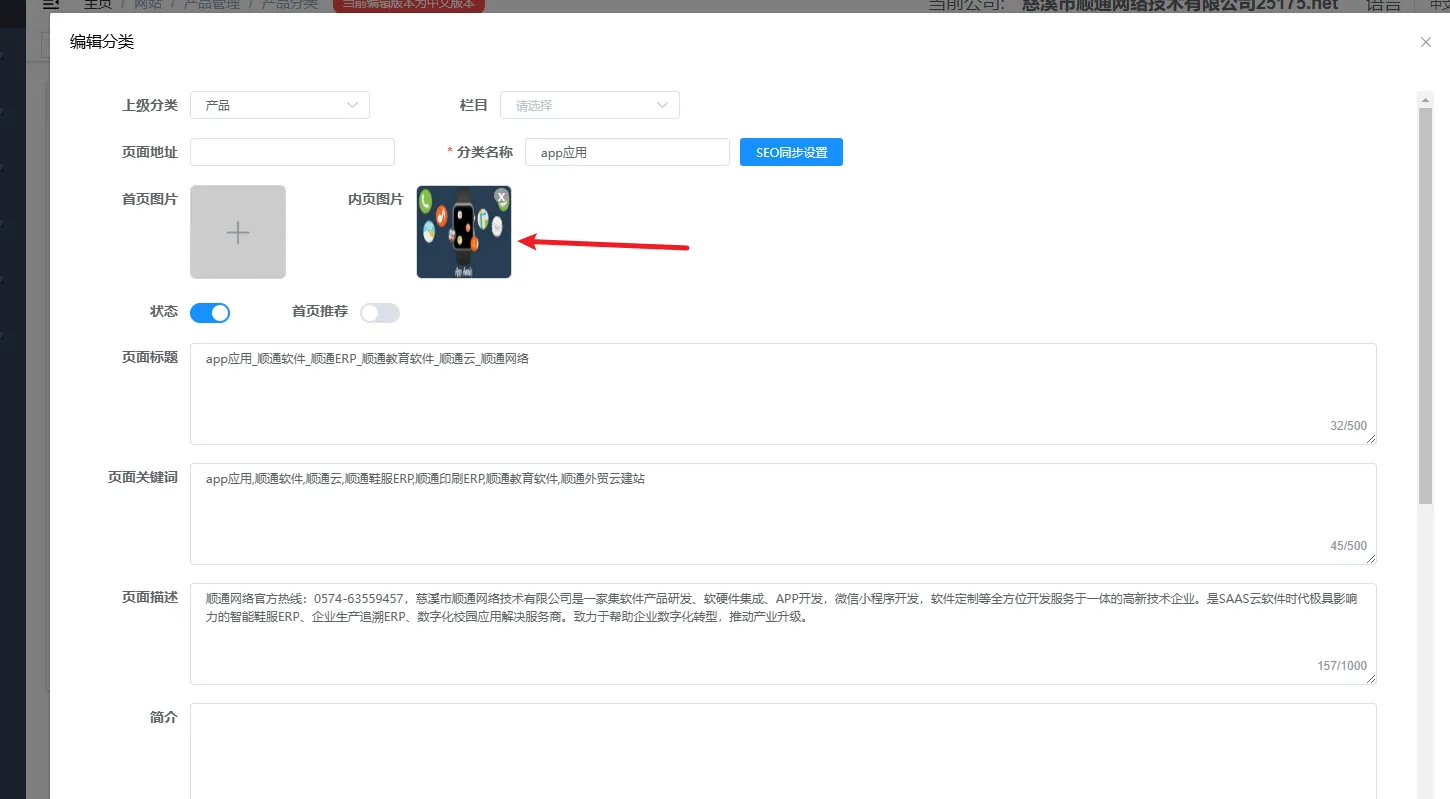
Task: Turn off the 状态 switch
Action: [210, 313]
